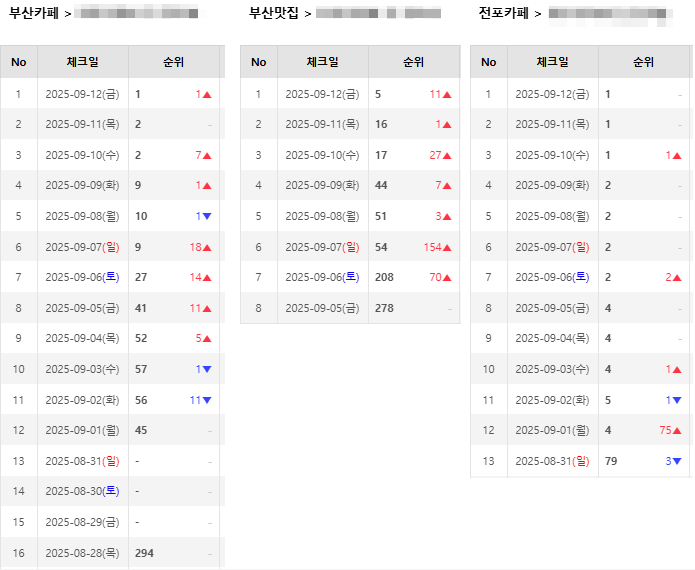Viewport: 695px width, 570px height.
Task: Click the 체크일 column header in 부산카페 table
Action: coord(83,62)
